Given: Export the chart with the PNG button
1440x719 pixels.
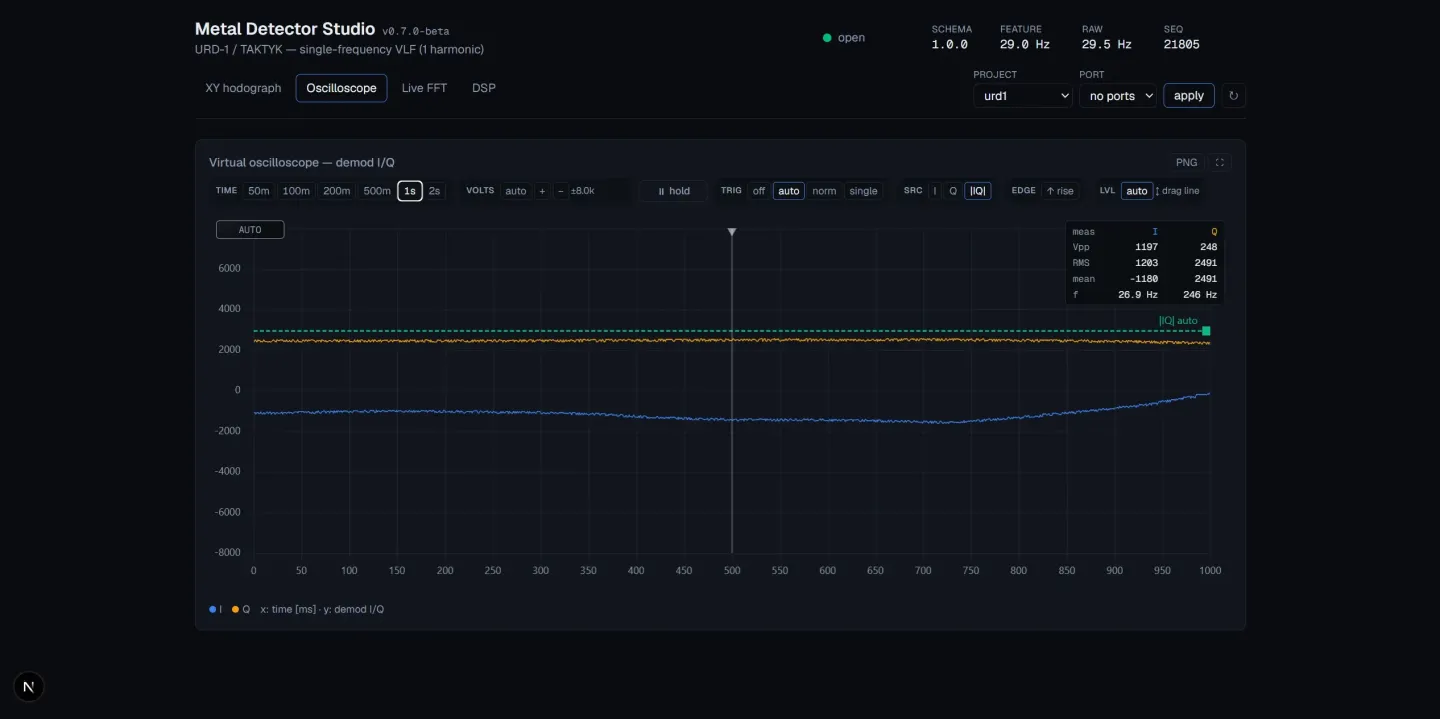Looking at the screenshot, I should [x=1186, y=162].
